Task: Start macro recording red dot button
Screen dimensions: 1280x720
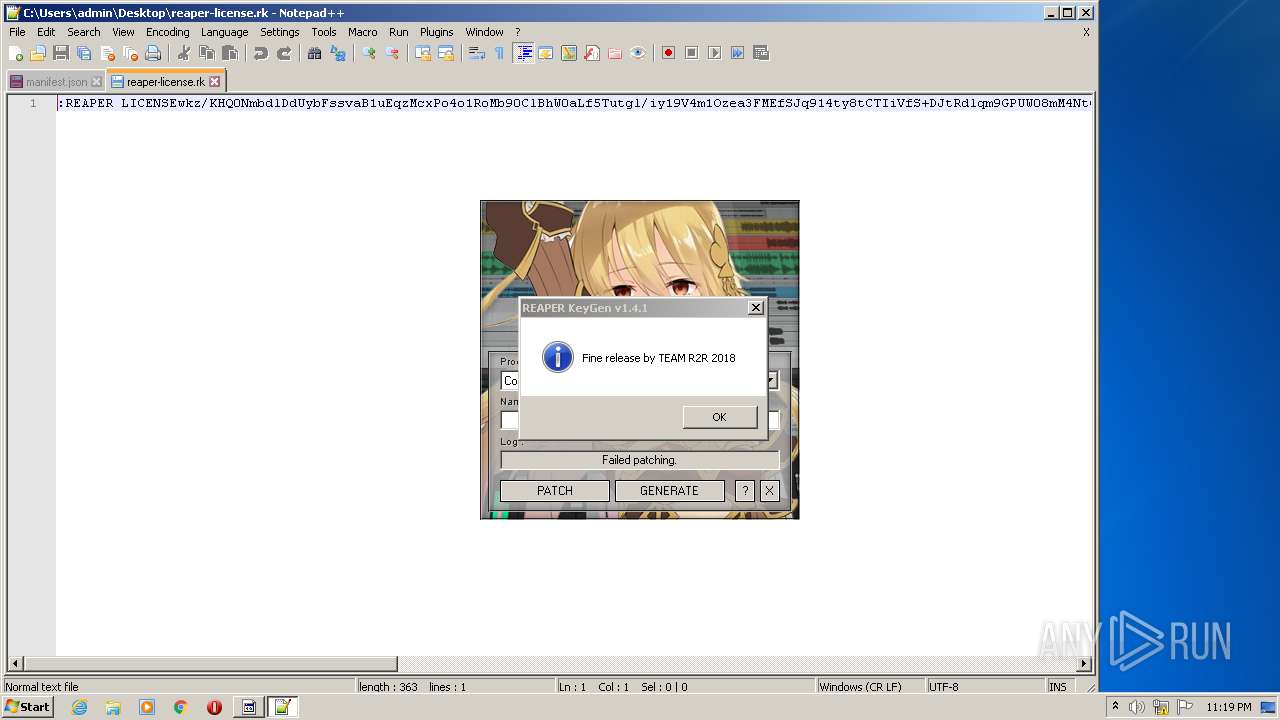Action: tap(668, 53)
